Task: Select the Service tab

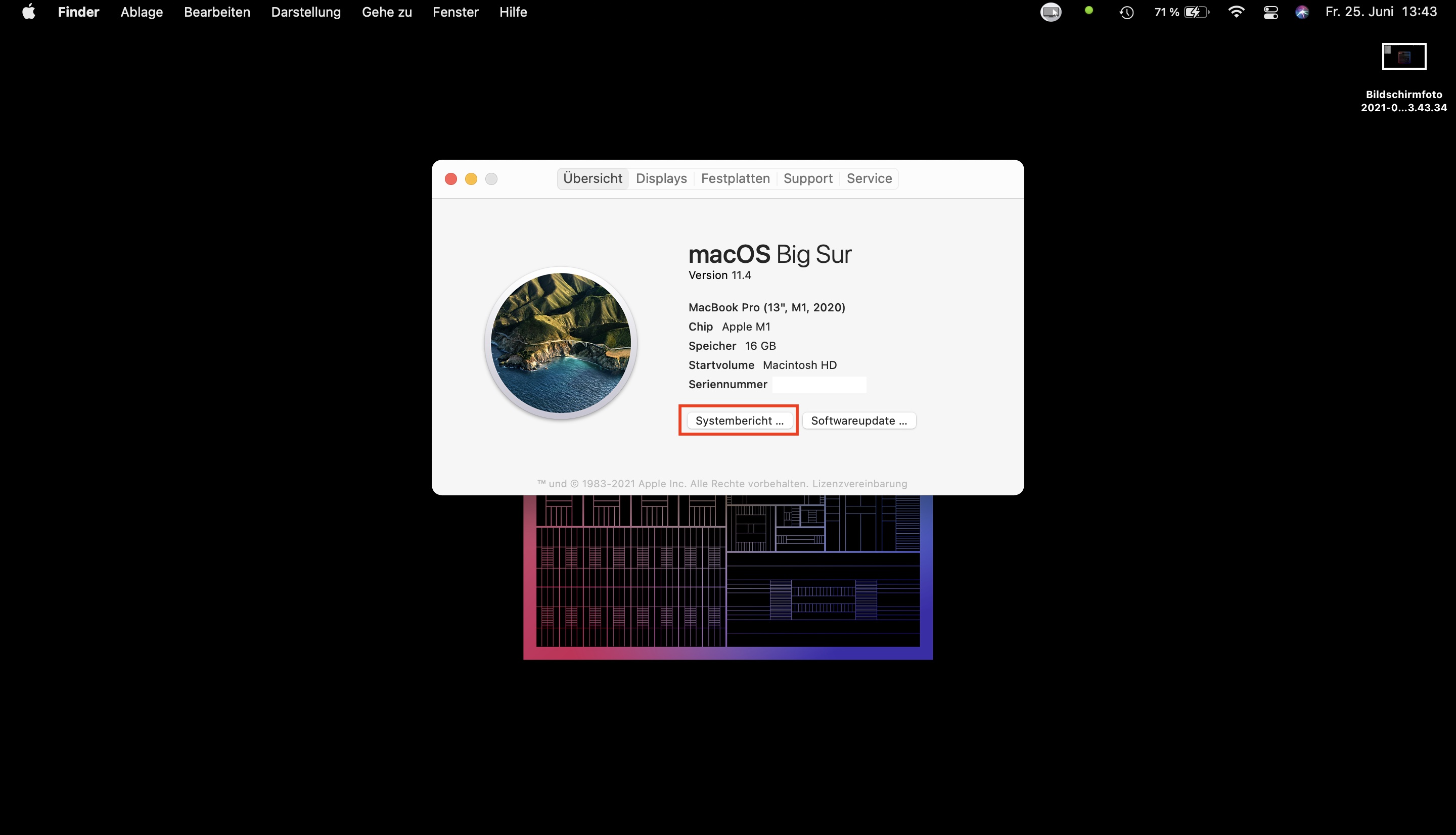Action: [869, 178]
